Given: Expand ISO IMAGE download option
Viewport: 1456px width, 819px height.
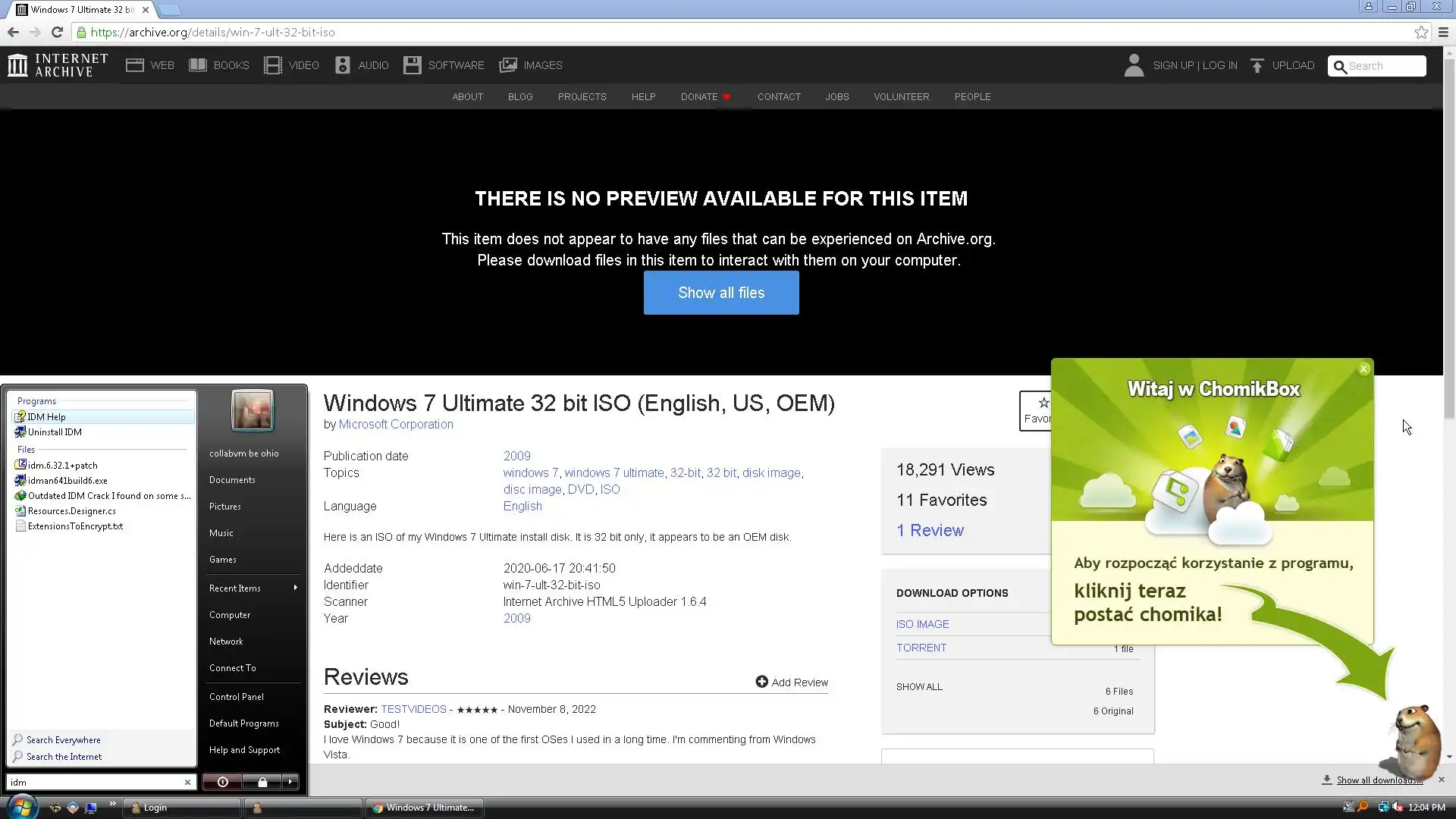Looking at the screenshot, I should 922,624.
